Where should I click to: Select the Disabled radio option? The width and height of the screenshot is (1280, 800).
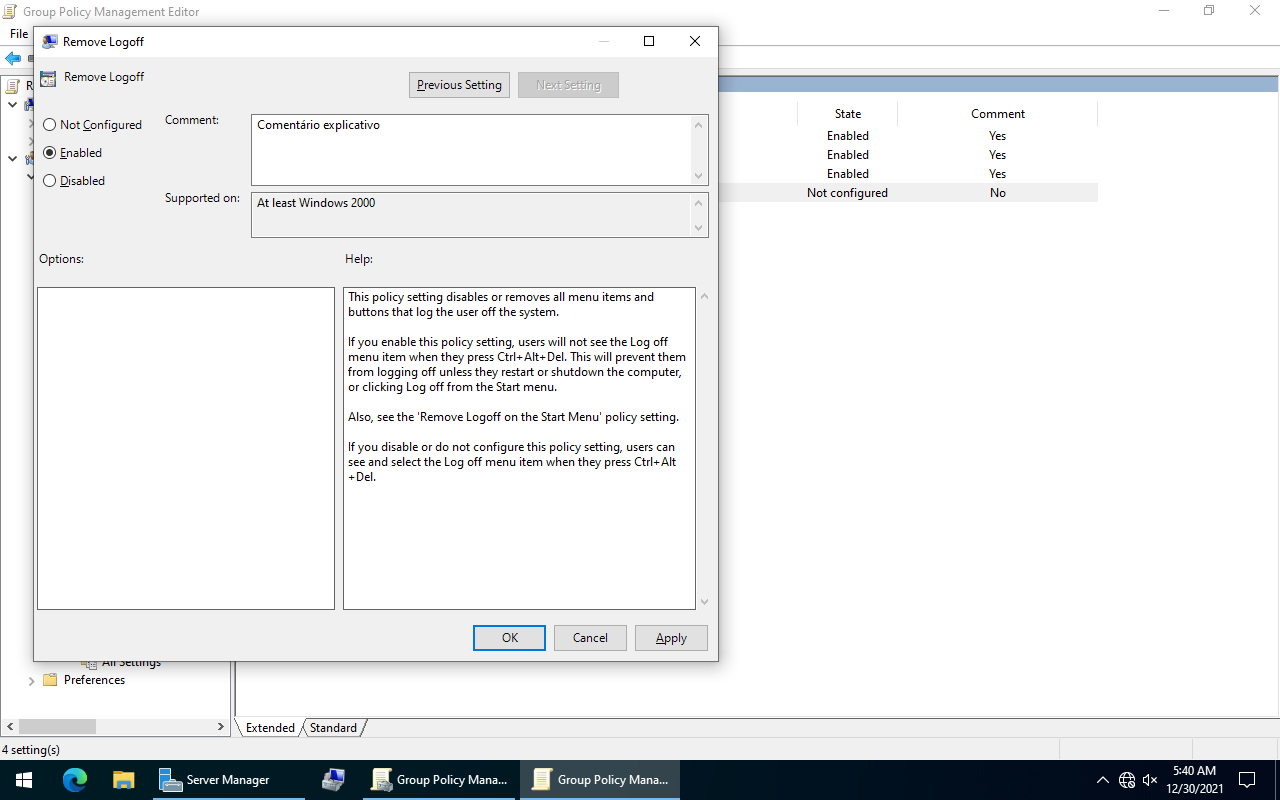pyautogui.click(x=50, y=181)
